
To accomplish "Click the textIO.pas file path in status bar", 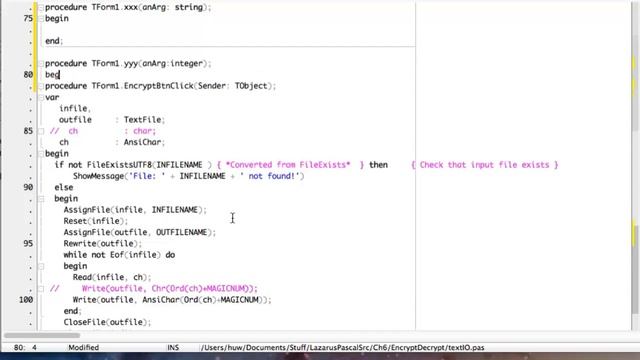I will point(342,348).
